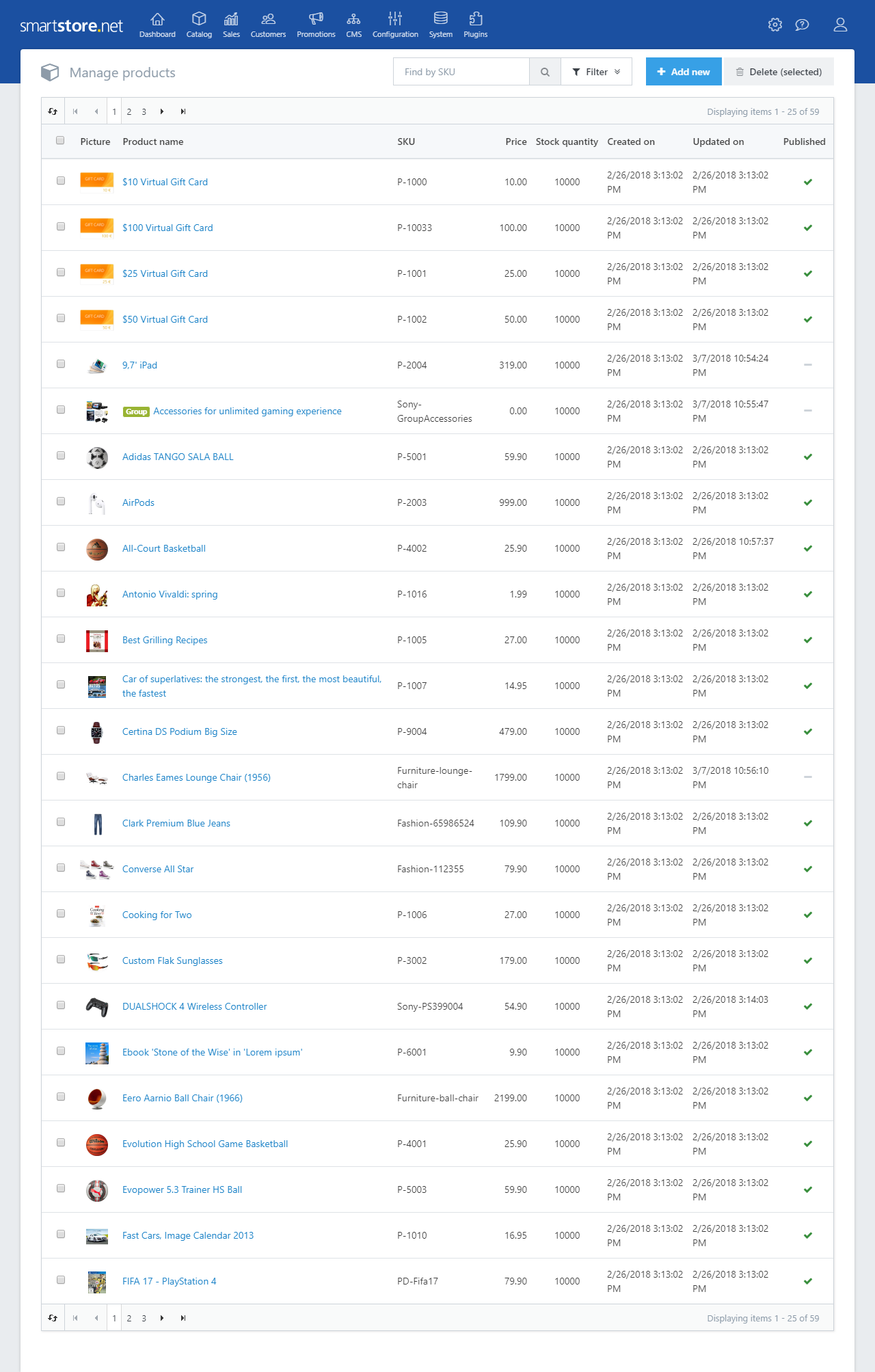Sort by Stock quantity column header

coord(567,142)
